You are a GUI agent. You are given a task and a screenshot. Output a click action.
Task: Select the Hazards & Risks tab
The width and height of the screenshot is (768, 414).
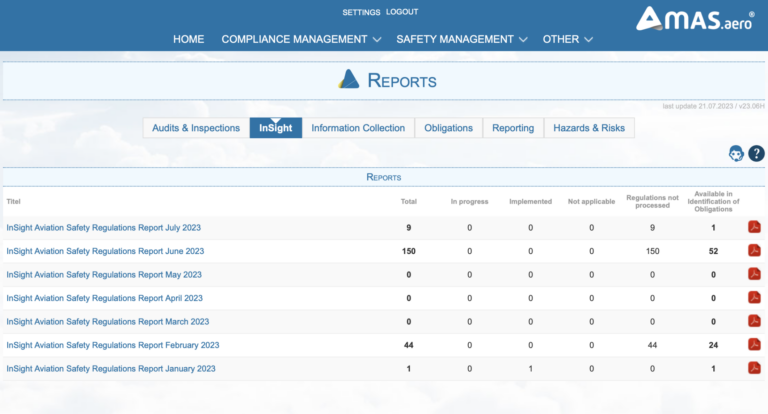(589, 128)
